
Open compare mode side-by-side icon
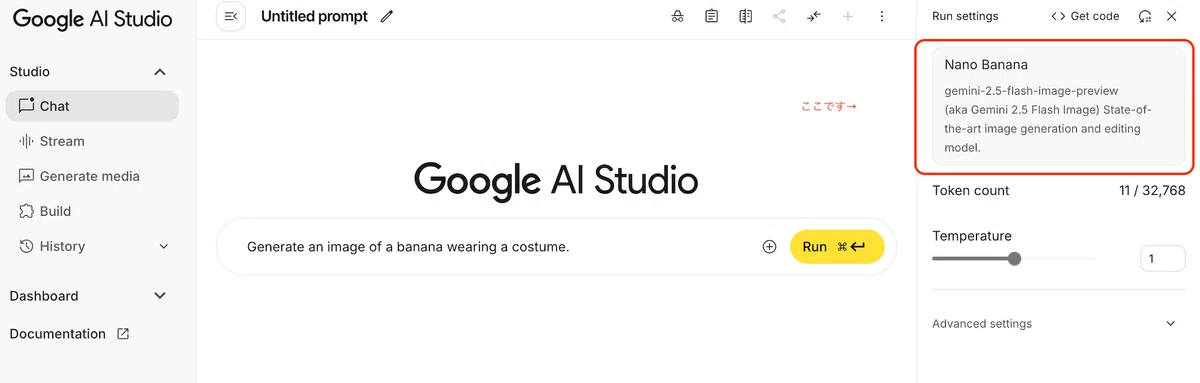tap(745, 16)
